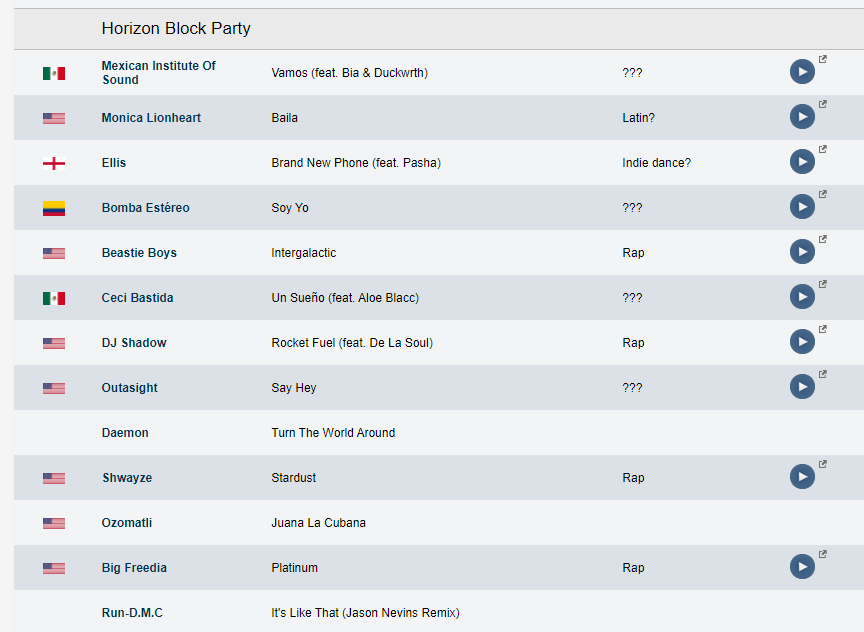The width and height of the screenshot is (864, 632).
Task: Play Vamos by Mexican Institute Of Sound
Action: pos(802,72)
